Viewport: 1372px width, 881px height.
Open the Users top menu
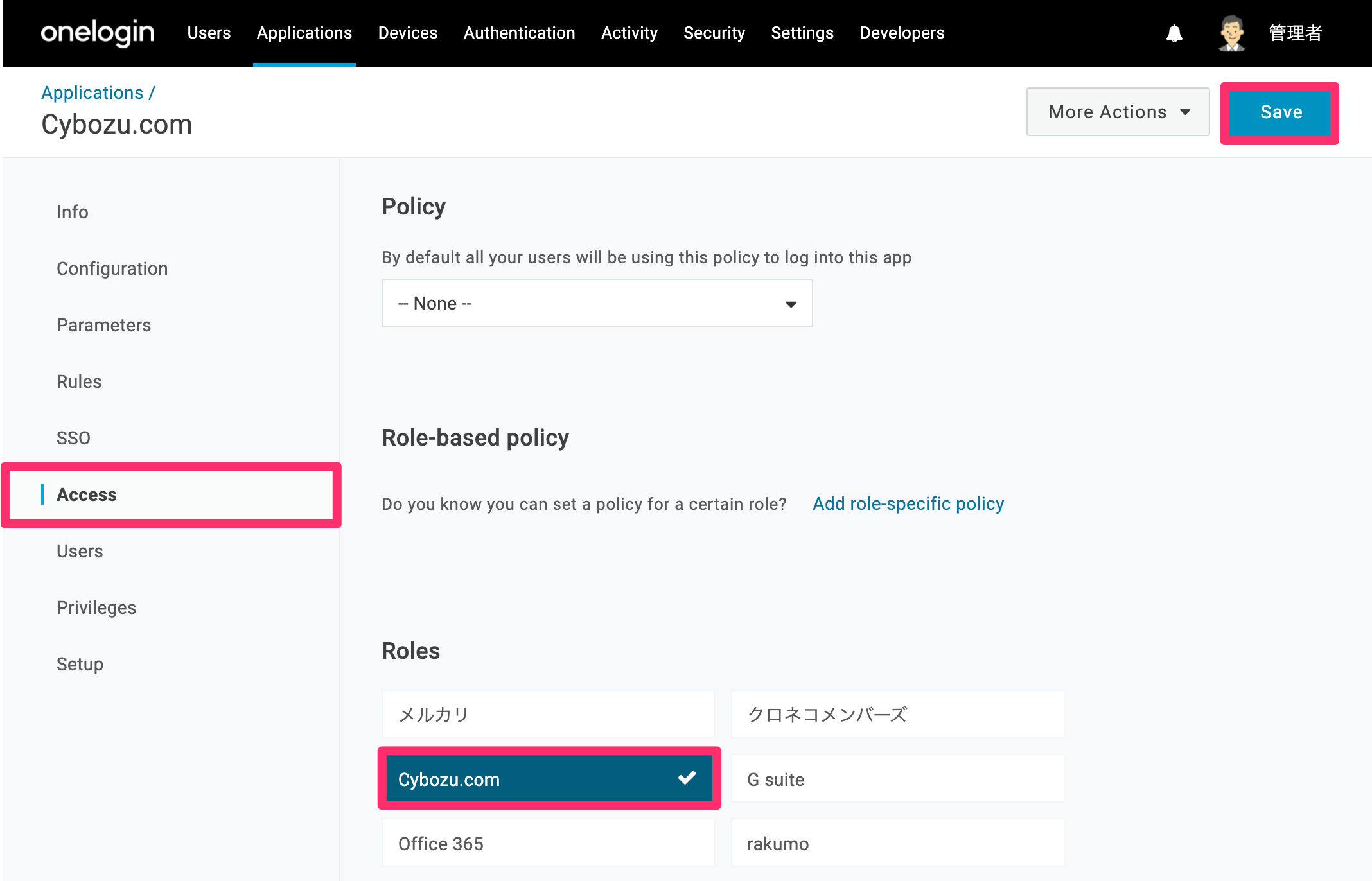coord(209,33)
